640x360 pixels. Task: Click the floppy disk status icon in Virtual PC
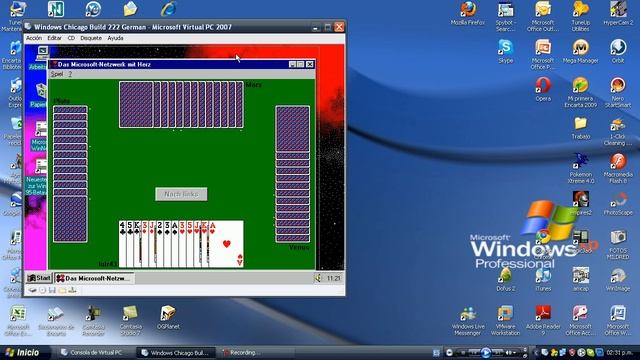tap(52, 290)
